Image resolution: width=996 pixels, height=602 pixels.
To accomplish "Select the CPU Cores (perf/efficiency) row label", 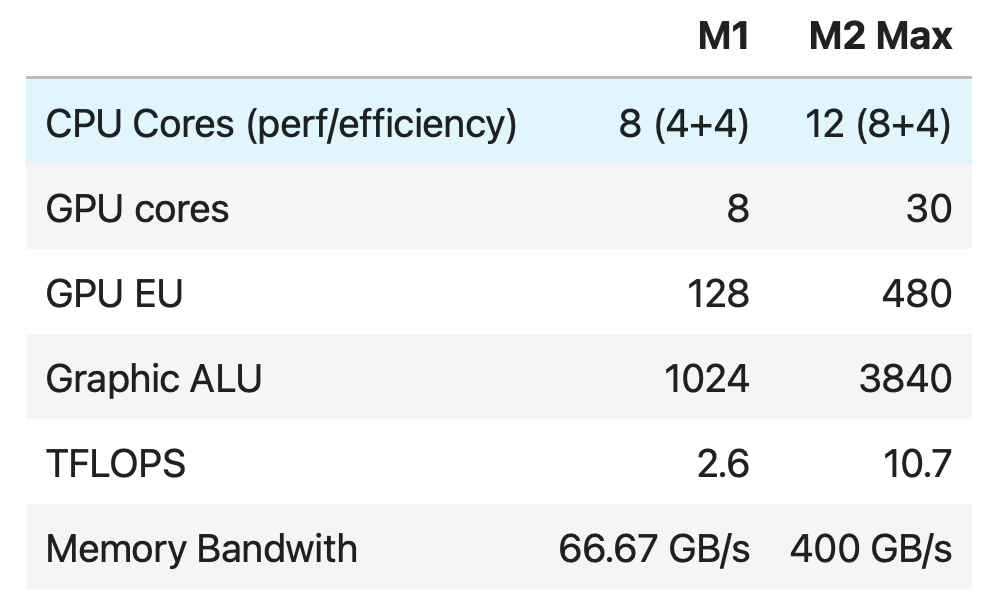I will pyautogui.click(x=281, y=124).
